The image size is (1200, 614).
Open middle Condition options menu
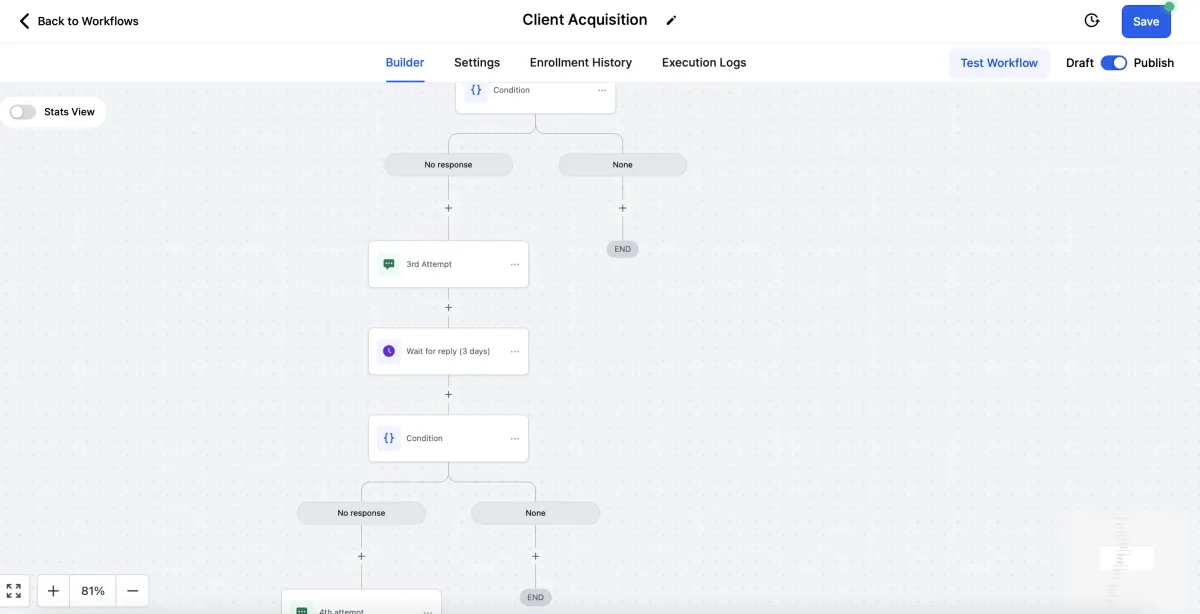[x=515, y=439]
